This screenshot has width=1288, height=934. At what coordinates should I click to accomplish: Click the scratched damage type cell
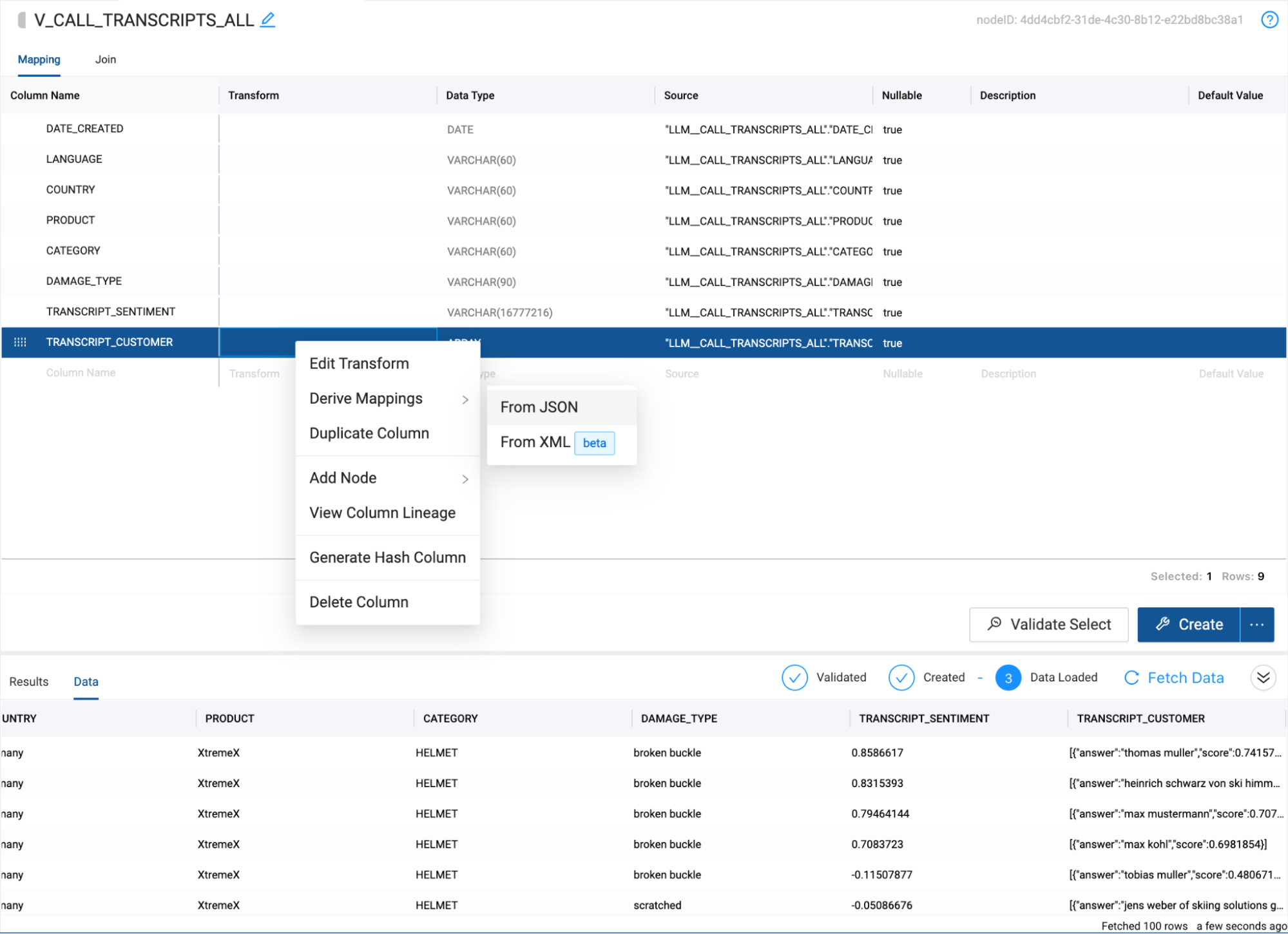[657, 906]
